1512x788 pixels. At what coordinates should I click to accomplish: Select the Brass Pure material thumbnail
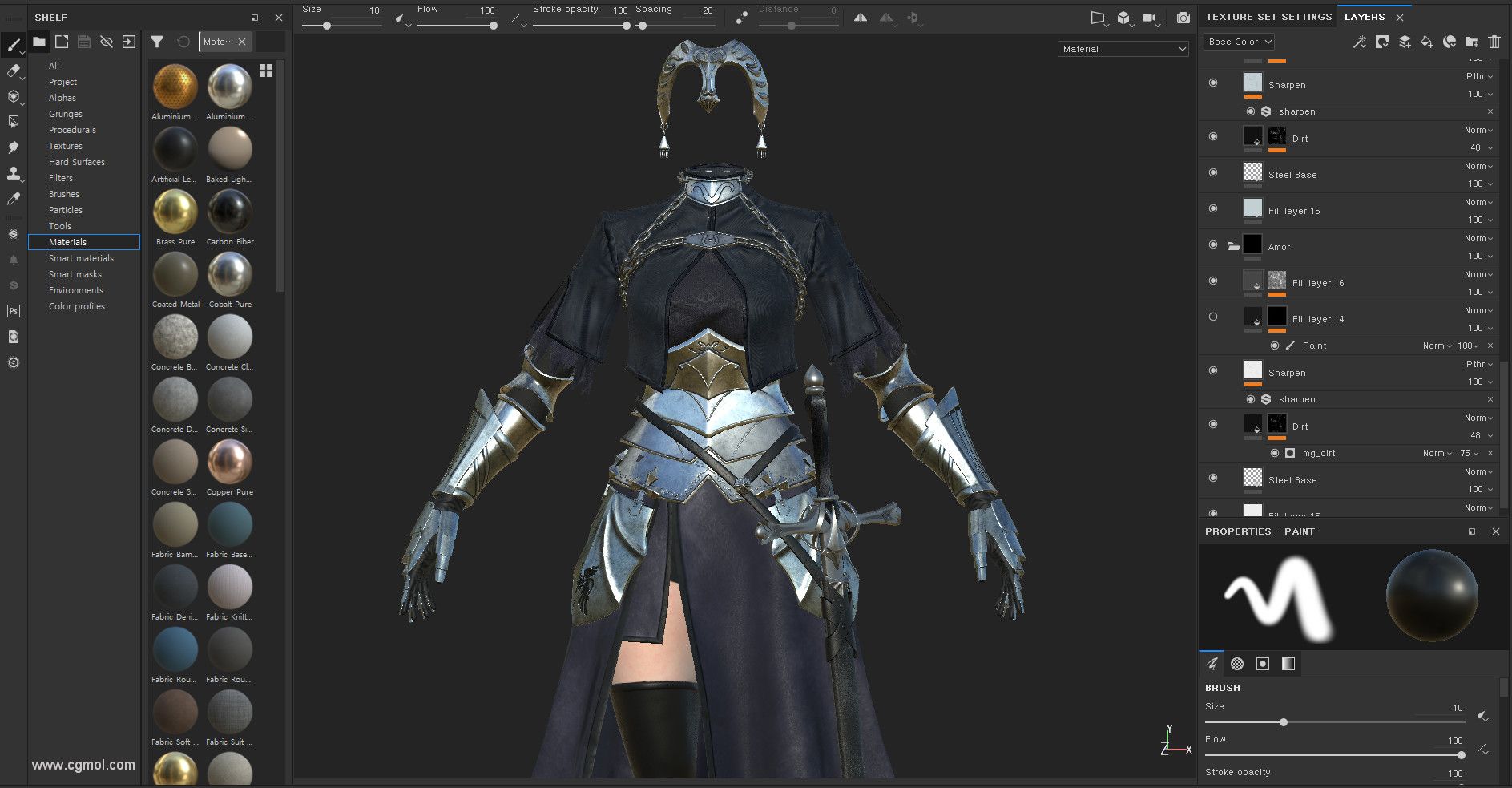175,212
